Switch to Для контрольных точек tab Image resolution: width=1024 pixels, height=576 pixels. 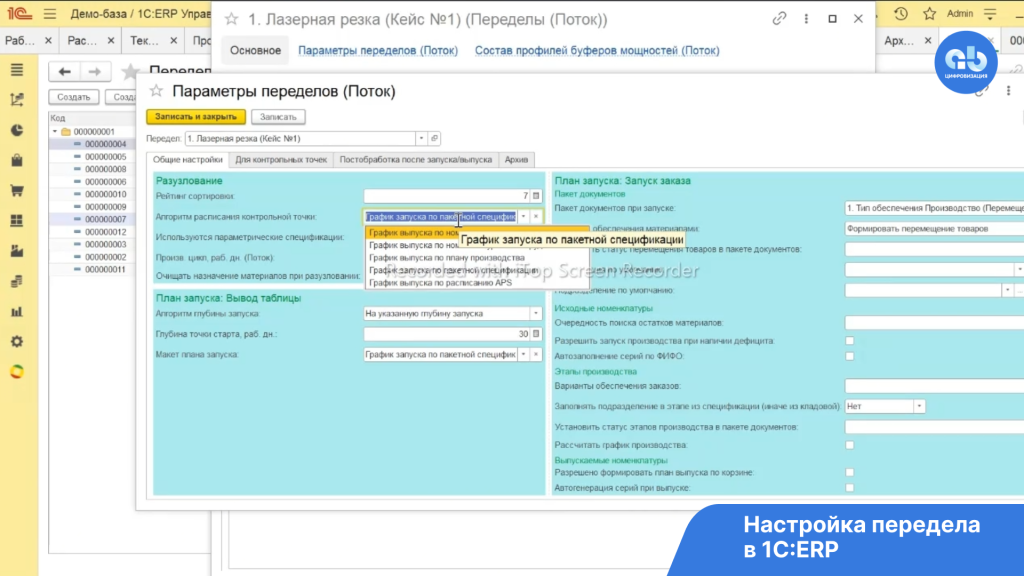coord(281,159)
